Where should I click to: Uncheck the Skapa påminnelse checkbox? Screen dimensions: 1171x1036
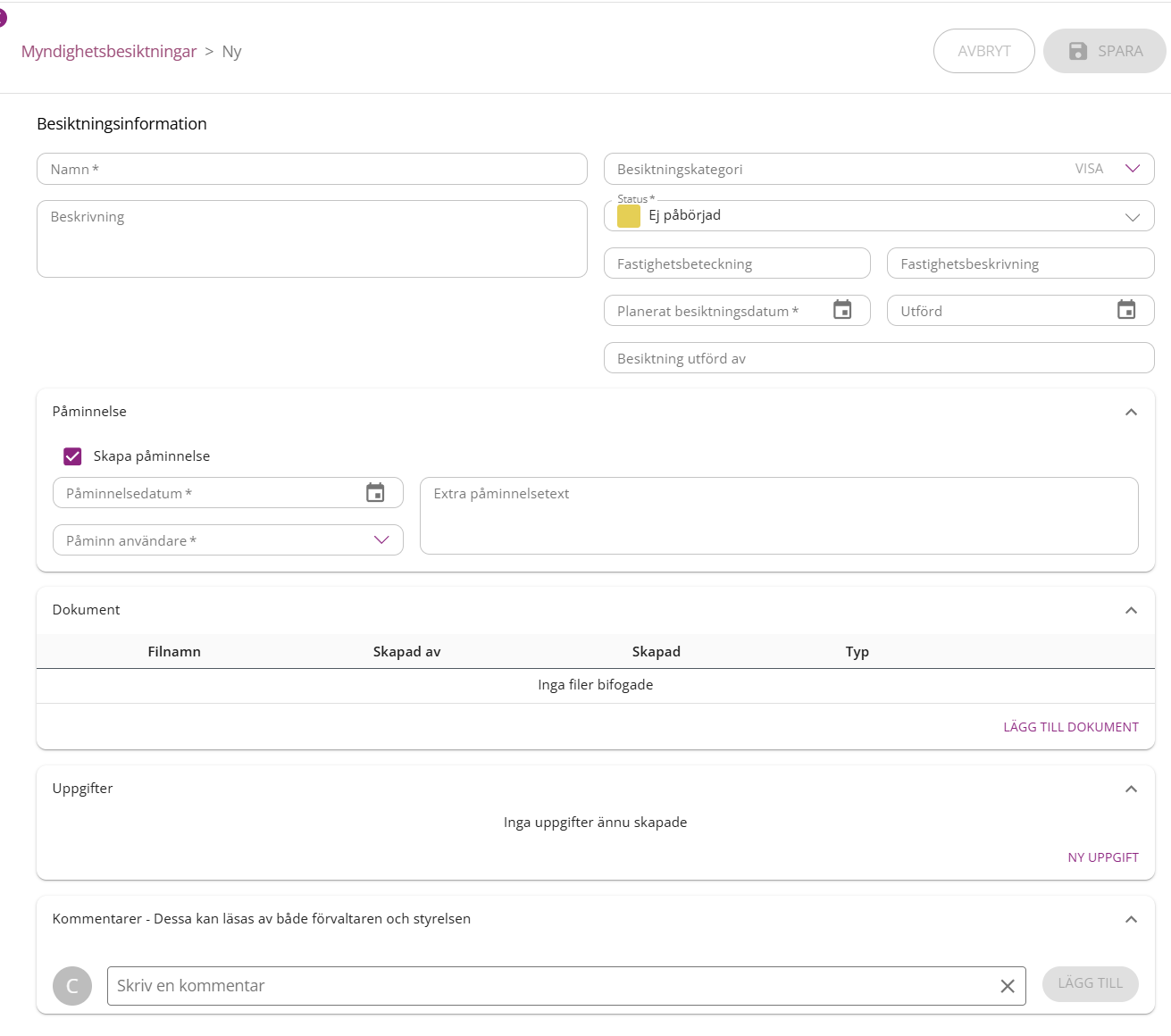click(73, 456)
